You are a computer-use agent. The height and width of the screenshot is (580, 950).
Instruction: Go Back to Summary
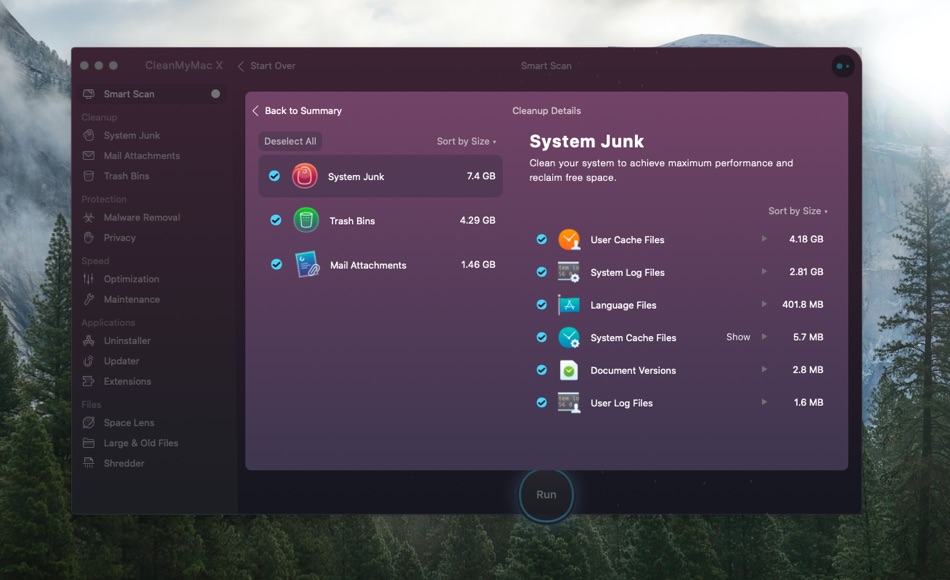(x=297, y=111)
